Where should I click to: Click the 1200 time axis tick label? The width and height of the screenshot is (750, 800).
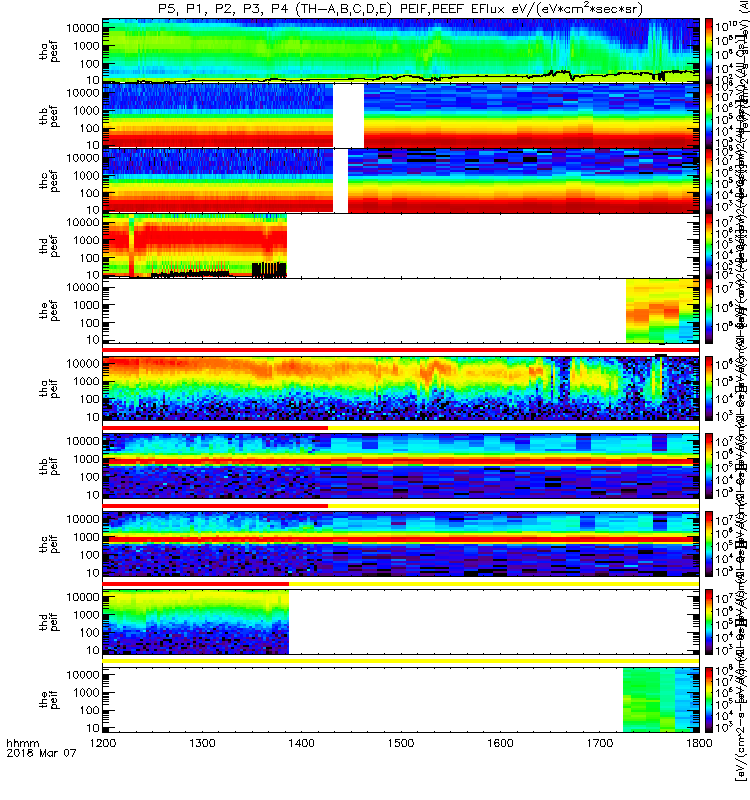pos(103,743)
